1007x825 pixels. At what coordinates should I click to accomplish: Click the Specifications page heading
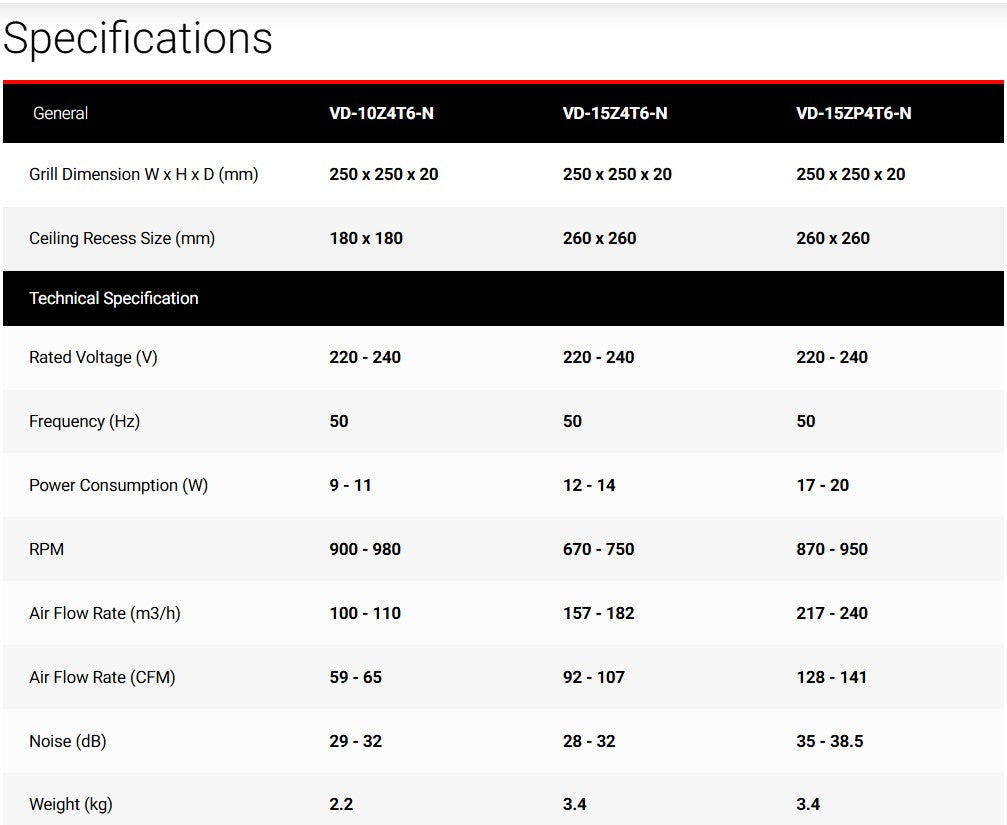138,40
